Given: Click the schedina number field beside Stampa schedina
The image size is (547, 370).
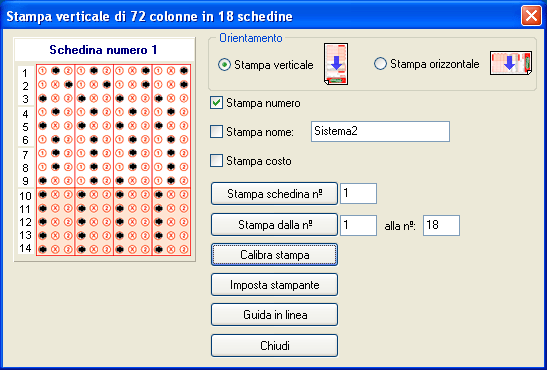Looking at the screenshot, I should tap(358, 194).
